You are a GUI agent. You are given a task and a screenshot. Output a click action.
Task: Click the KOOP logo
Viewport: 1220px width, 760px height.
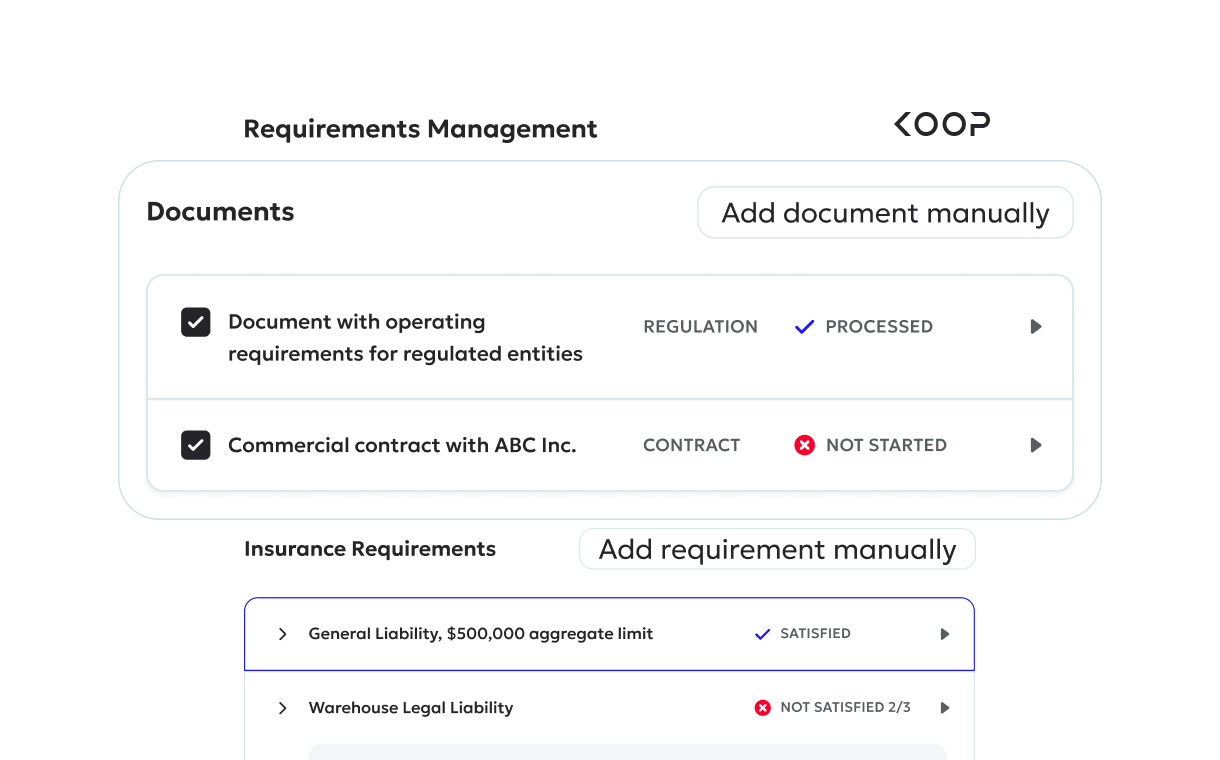click(x=941, y=123)
